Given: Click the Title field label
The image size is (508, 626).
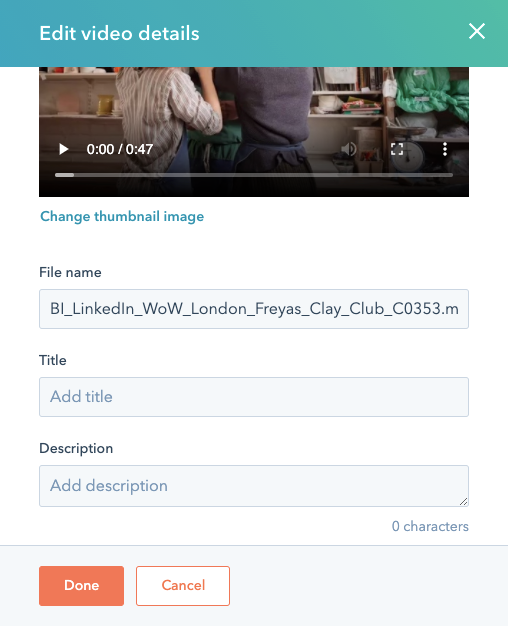Looking at the screenshot, I should 53,360.
